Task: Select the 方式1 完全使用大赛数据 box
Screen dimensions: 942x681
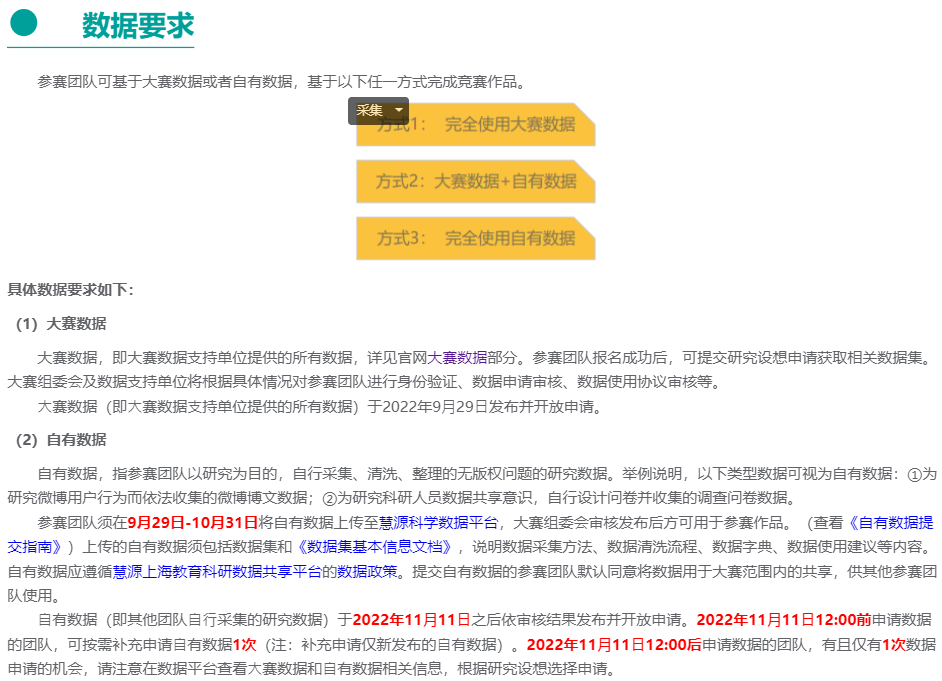Action: tap(476, 125)
